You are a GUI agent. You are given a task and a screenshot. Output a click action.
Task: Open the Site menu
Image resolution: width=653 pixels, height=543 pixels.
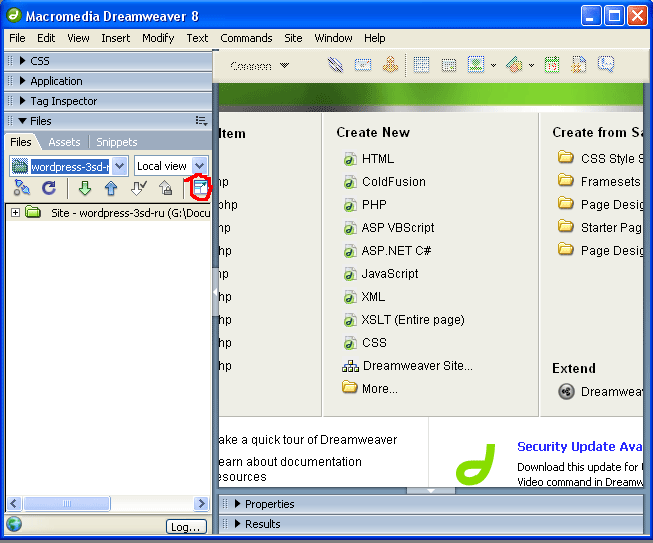coord(293,38)
